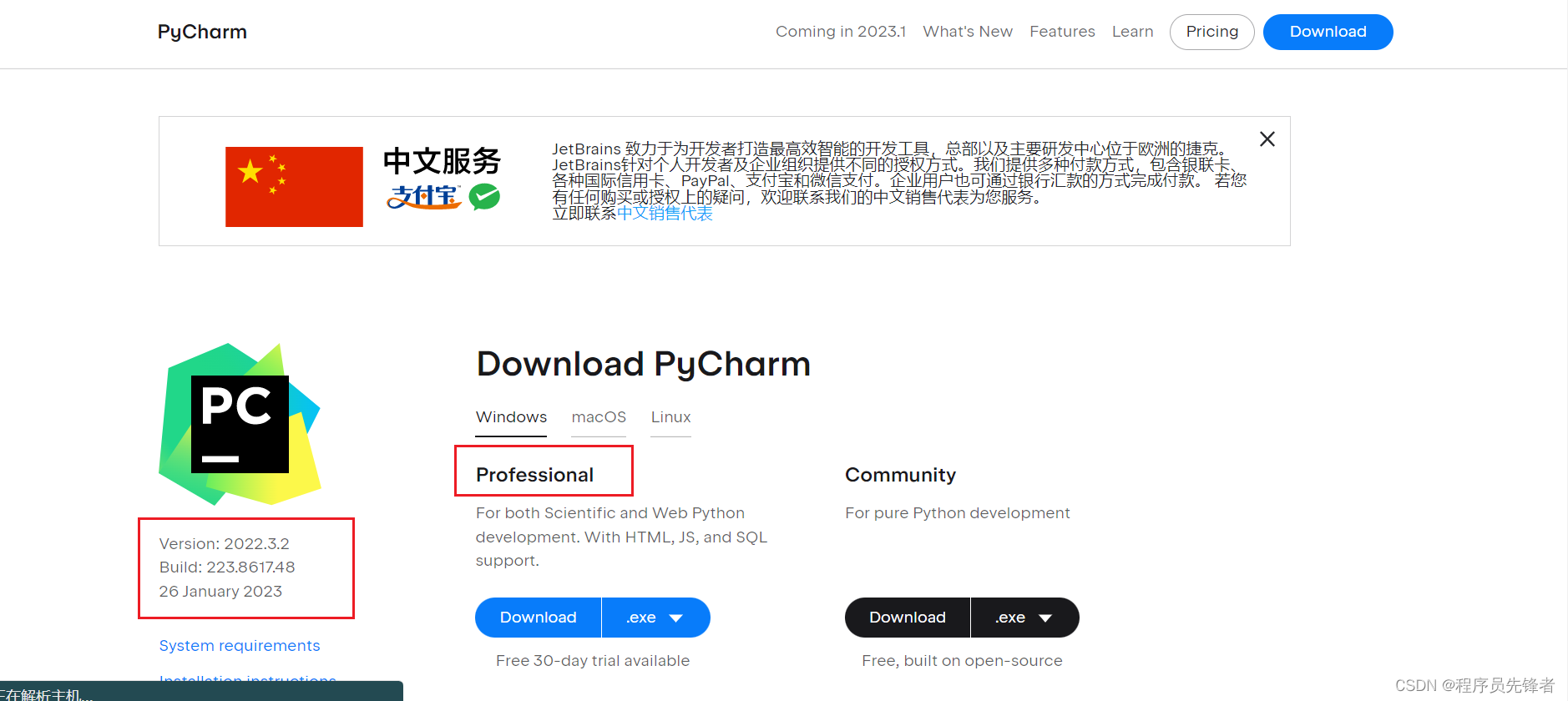Click Free 30-day trial available text
The height and width of the screenshot is (701, 1568).
(x=593, y=661)
